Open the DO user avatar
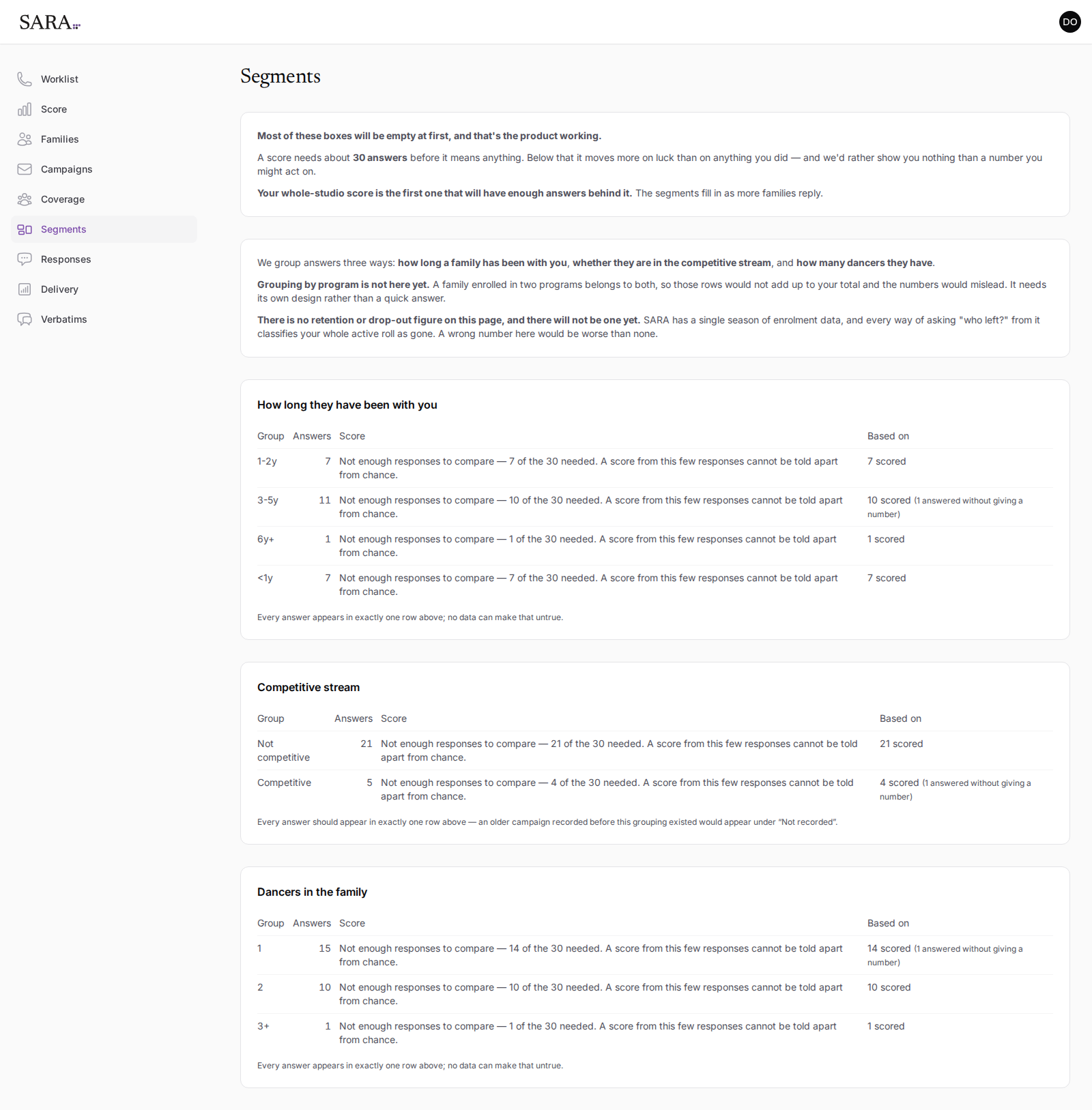Image resolution: width=1092 pixels, height=1110 pixels. [1069, 22]
